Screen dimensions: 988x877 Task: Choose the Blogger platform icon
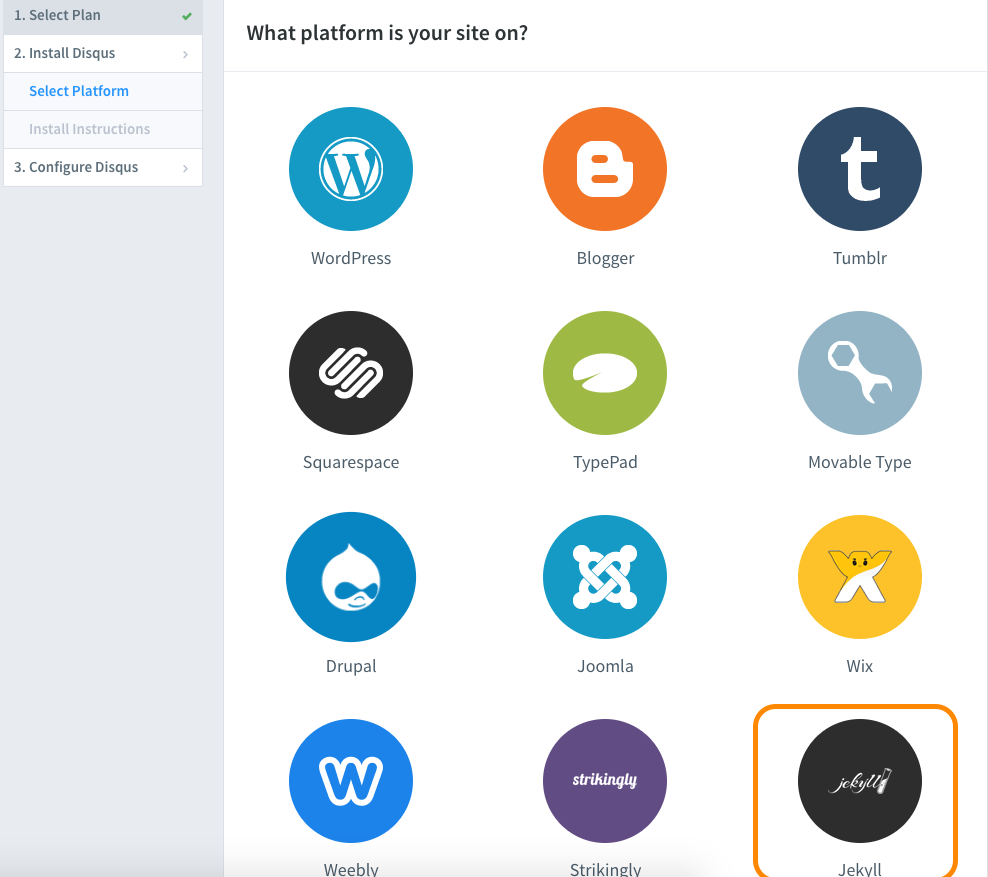click(605, 169)
